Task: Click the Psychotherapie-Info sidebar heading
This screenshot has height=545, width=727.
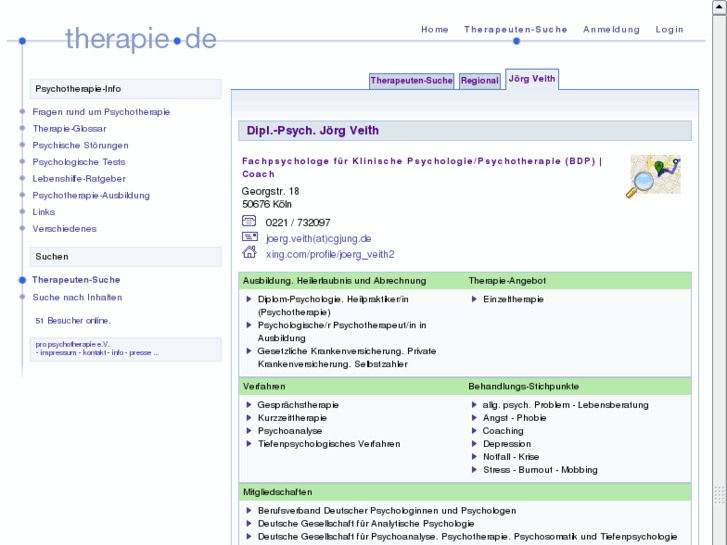Action: [126, 89]
